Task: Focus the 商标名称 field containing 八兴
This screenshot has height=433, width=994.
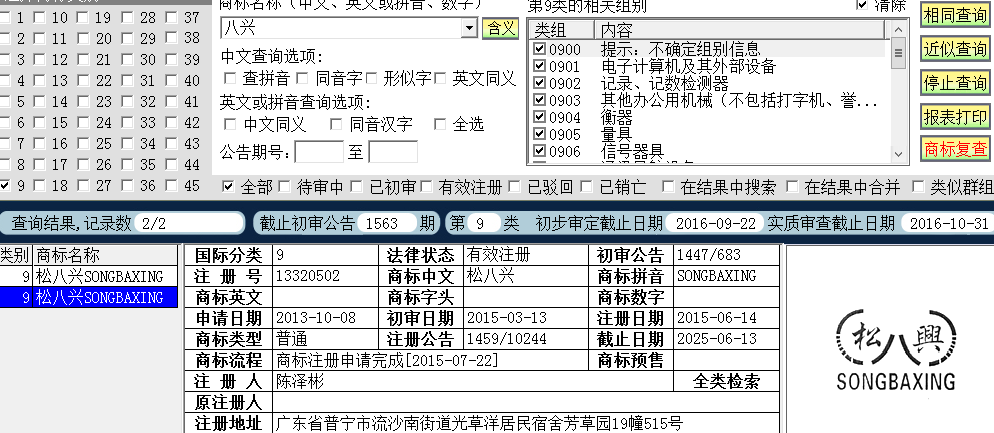Action: [x=342, y=28]
